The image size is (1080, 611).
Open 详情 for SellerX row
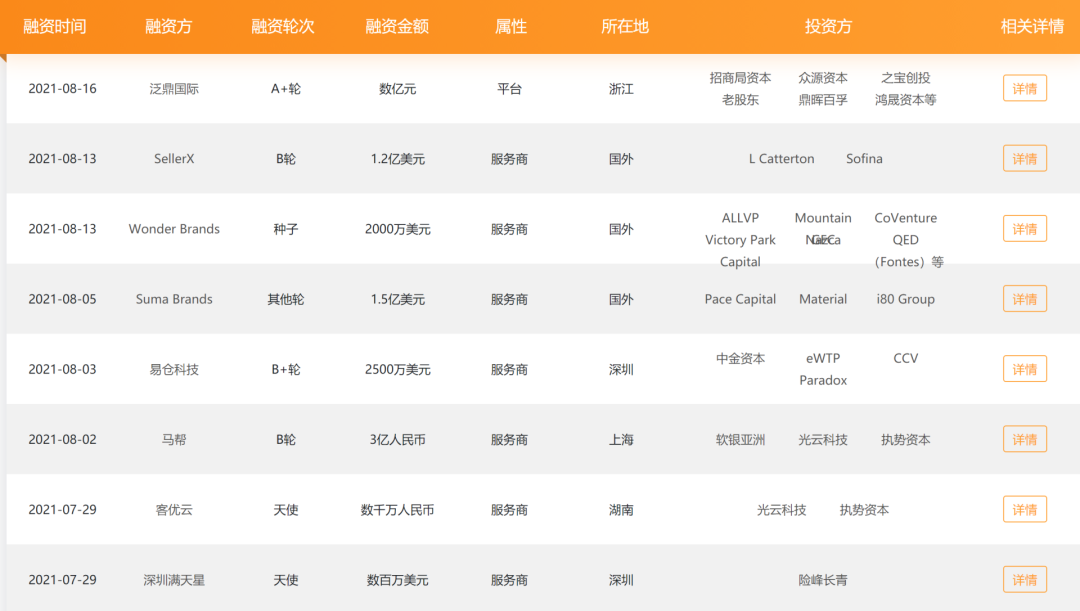[x=1024, y=158]
